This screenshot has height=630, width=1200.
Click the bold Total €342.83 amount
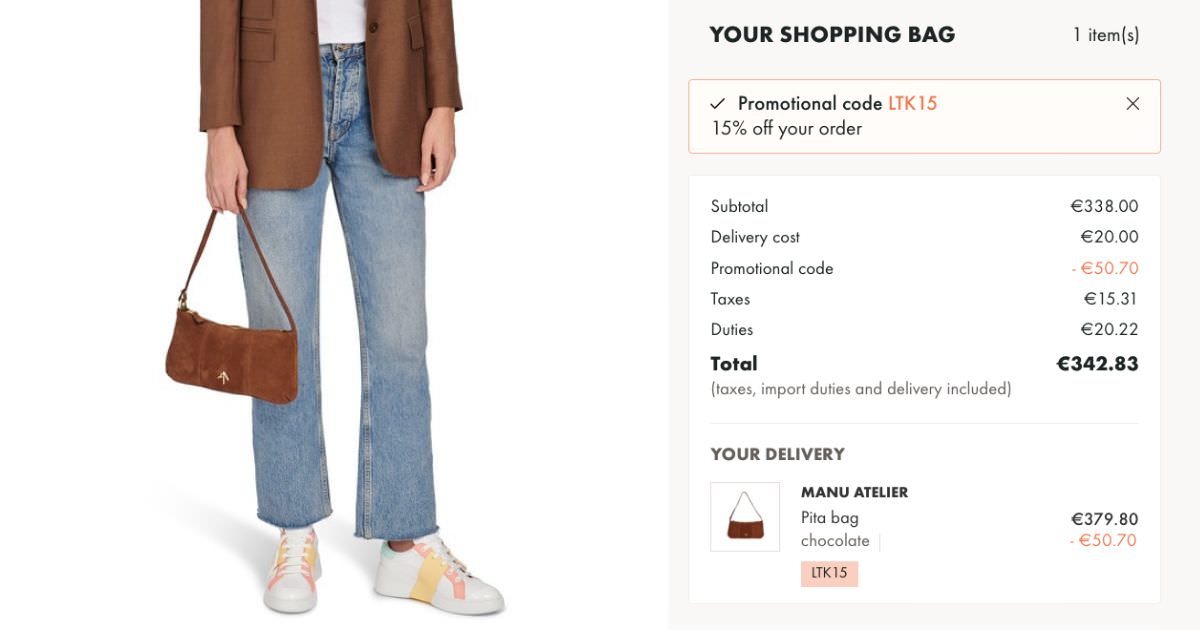point(1097,364)
